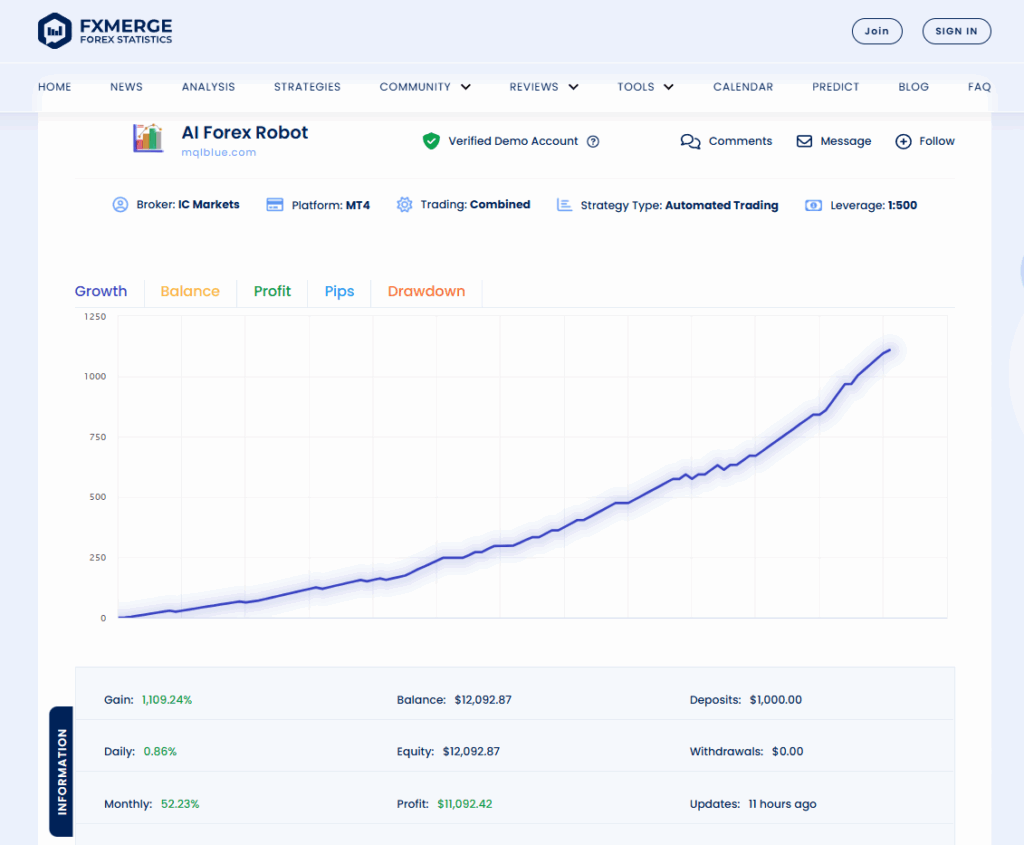Click the Follow link text
Screen dimensions: 1024x845
coord(936,141)
